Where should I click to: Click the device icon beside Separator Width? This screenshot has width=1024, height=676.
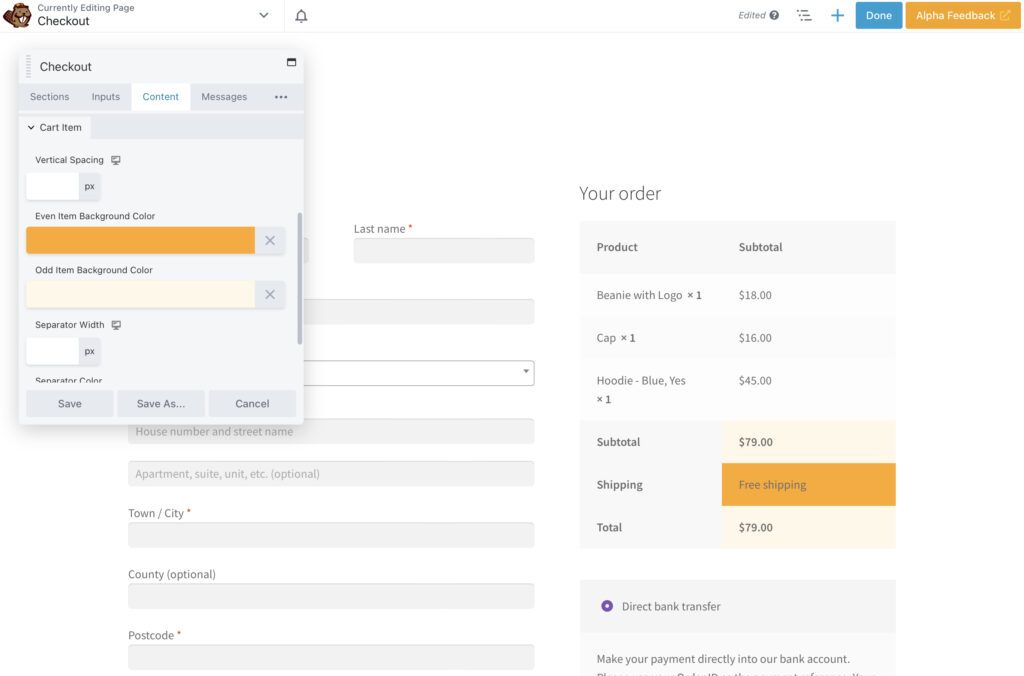(x=116, y=324)
